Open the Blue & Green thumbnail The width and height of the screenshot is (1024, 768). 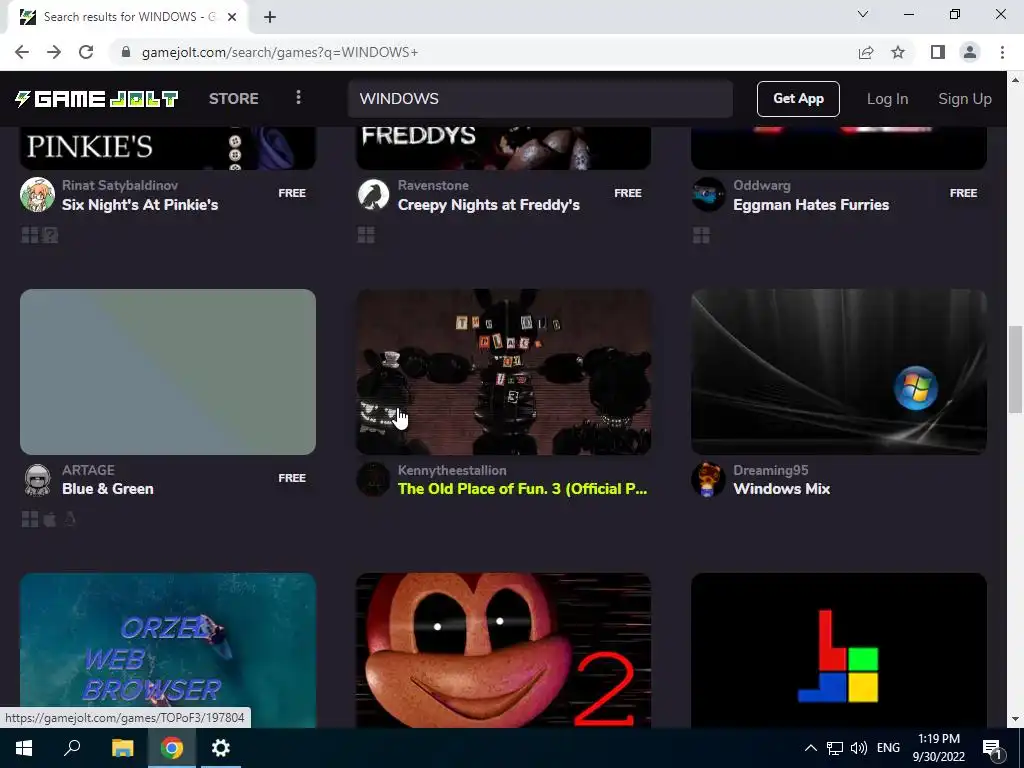coord(168,372)
